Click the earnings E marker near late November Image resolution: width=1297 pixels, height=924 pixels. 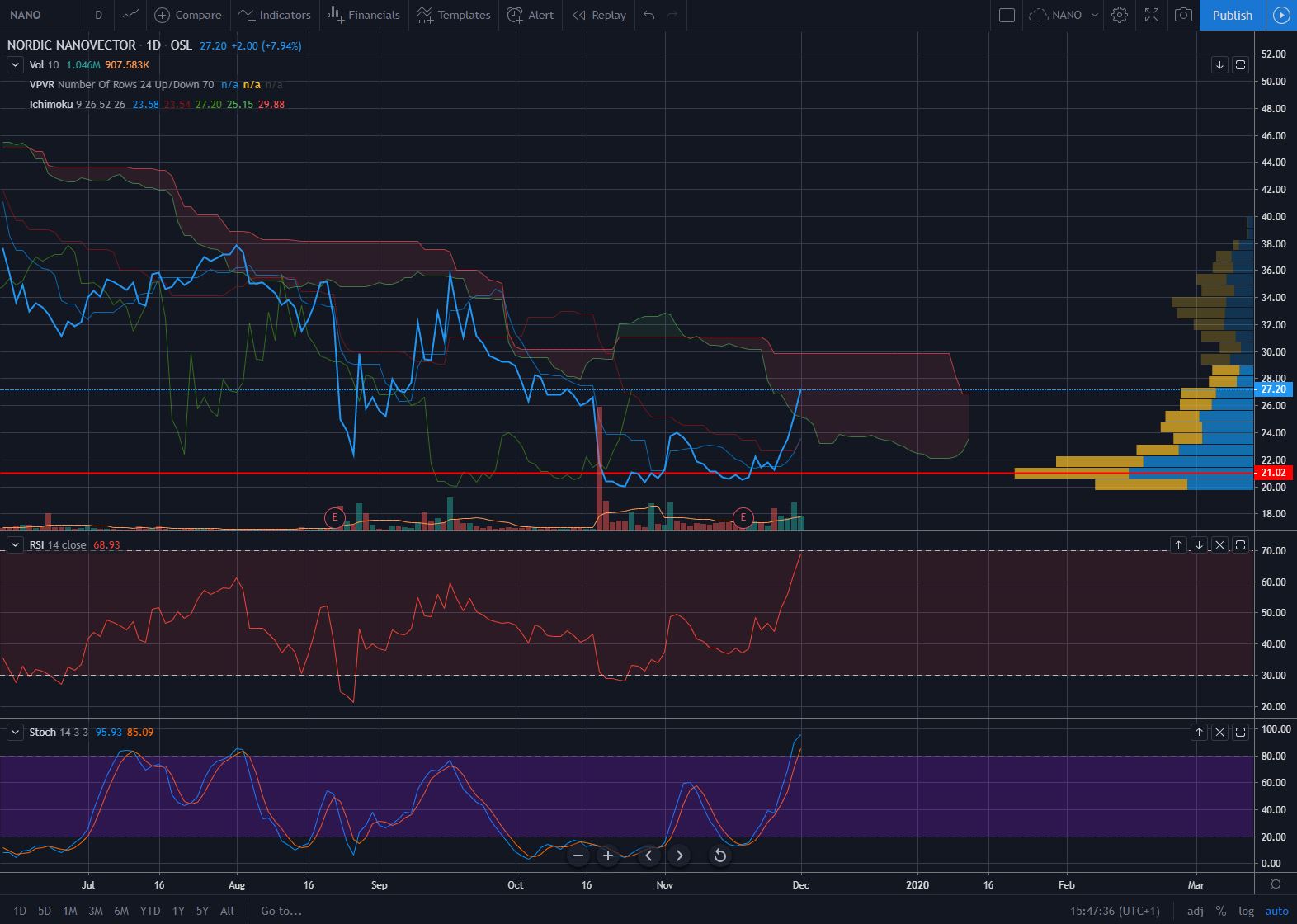point(743,517)
